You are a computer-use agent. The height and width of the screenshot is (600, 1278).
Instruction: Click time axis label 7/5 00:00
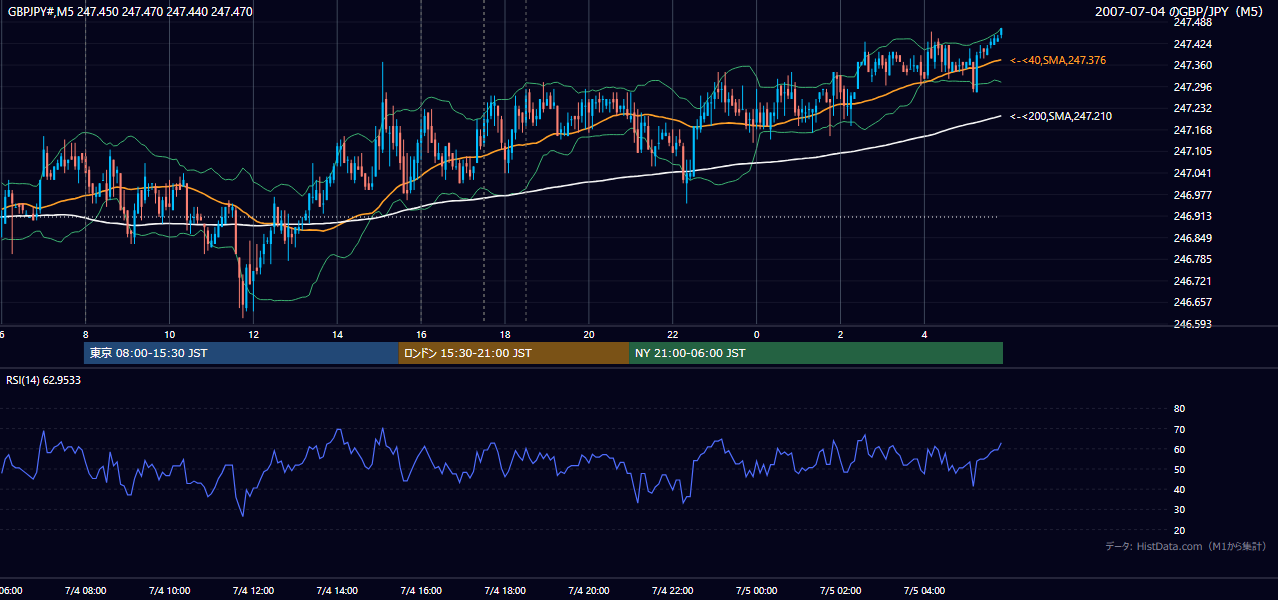coord(756,590)
